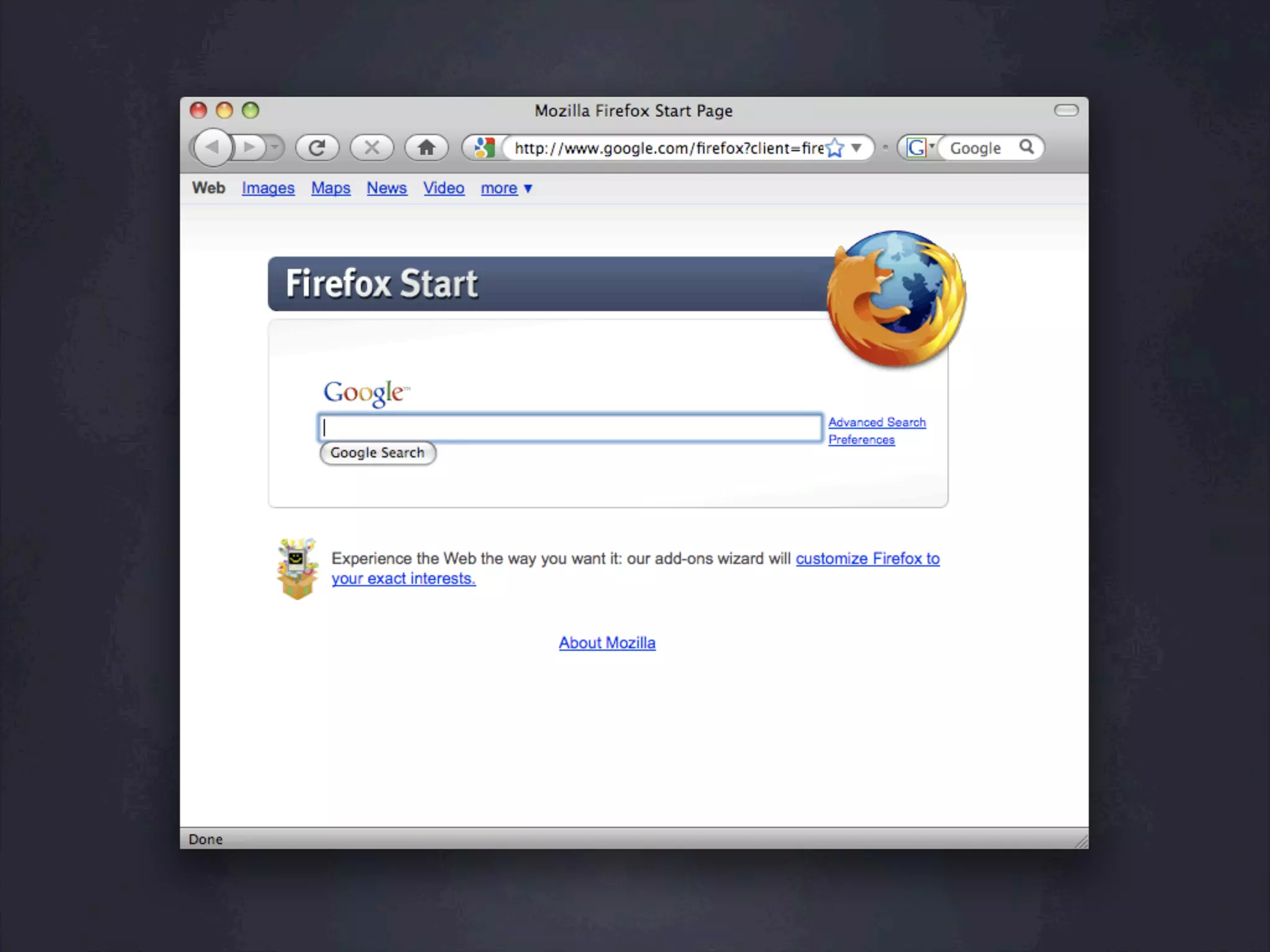Switch to the Images search tab

(268, 188)
